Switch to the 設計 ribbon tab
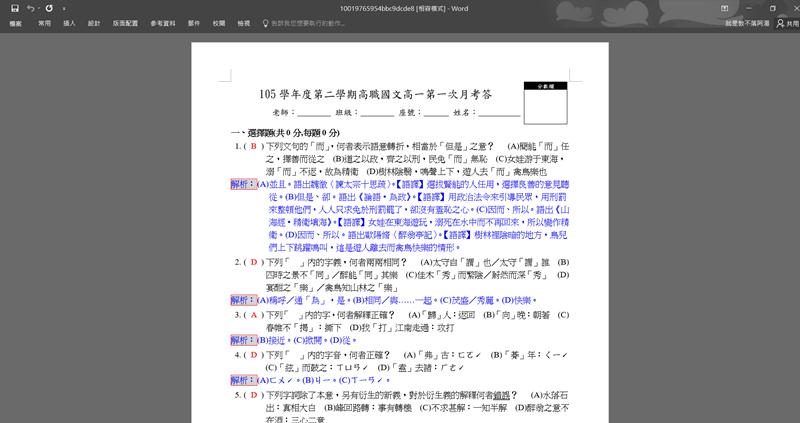 (x=94, y=23)
